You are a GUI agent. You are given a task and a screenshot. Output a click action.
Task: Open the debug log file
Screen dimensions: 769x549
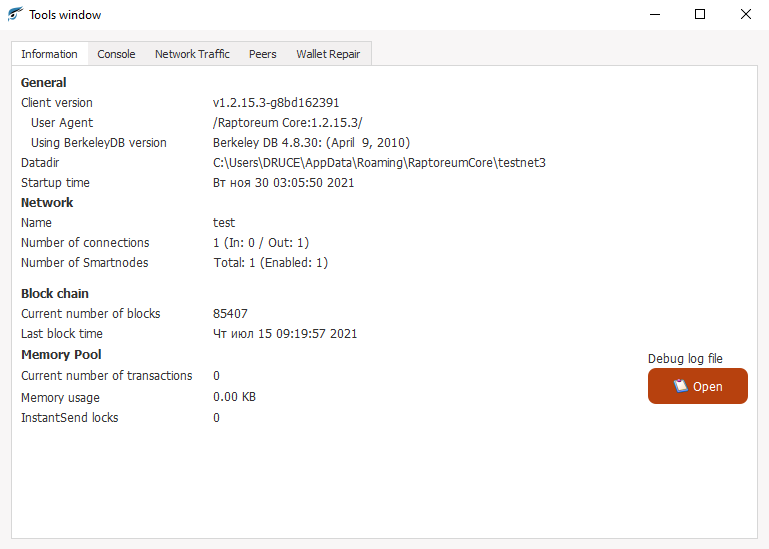697,386
